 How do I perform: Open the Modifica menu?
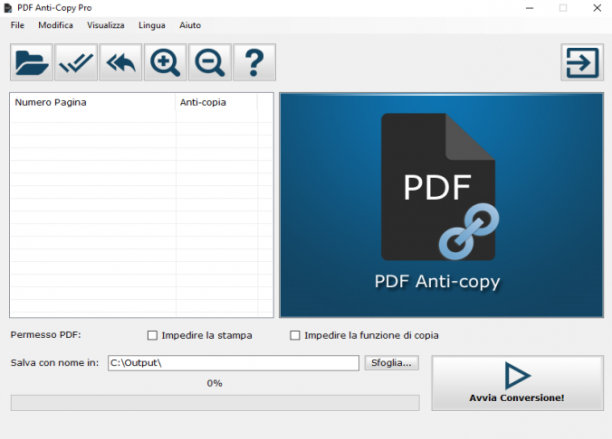click(x=55, y=25)
